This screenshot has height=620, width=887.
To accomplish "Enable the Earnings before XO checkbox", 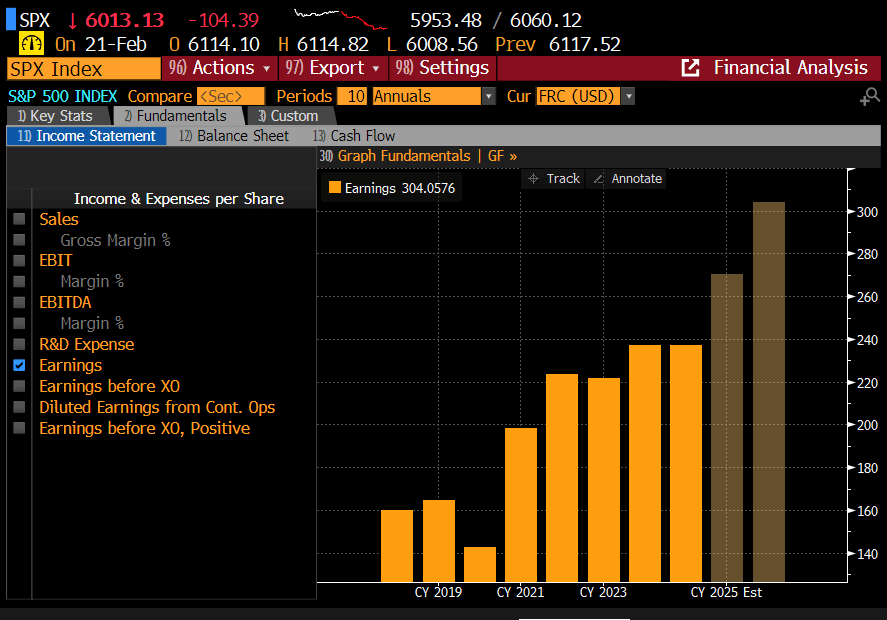I will coord(19,386).
